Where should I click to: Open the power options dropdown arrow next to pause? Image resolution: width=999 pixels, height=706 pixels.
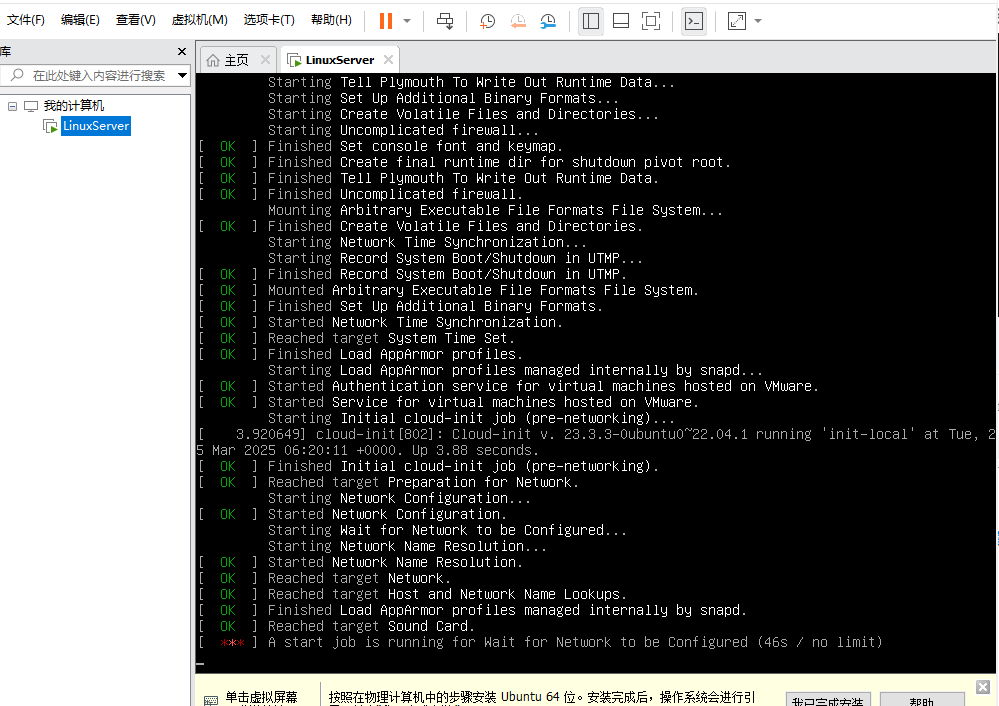(x=407, y=21)
